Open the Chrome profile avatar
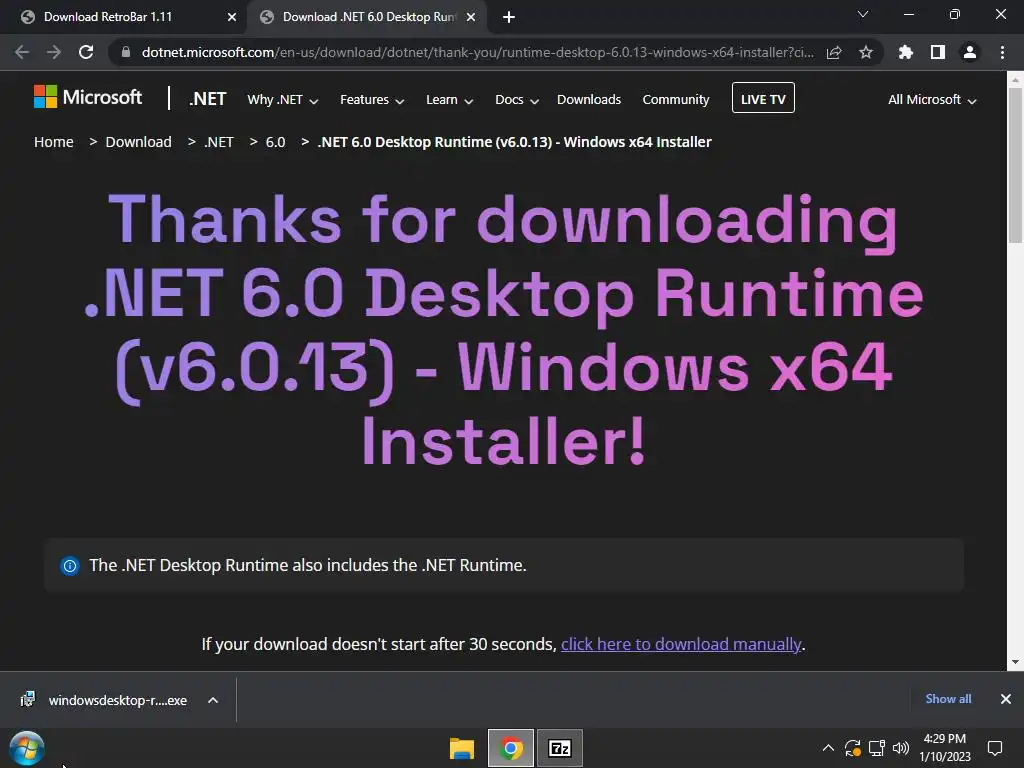 pos(970,52)
